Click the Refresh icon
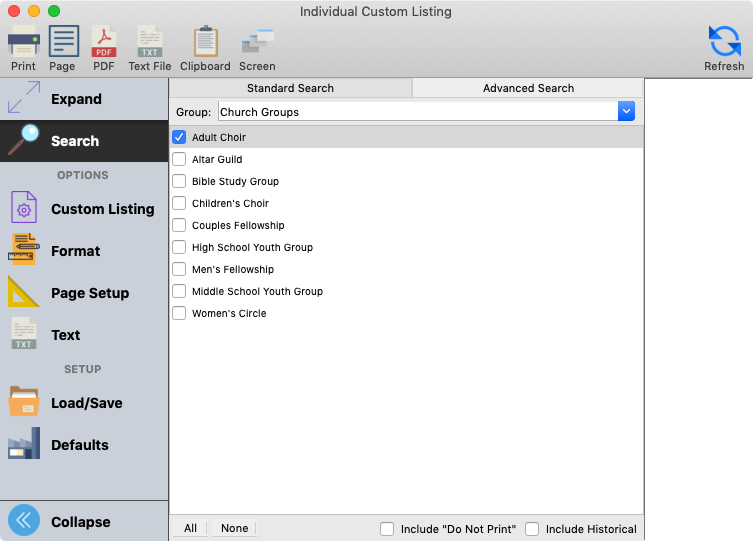 (x=724, y=45)
